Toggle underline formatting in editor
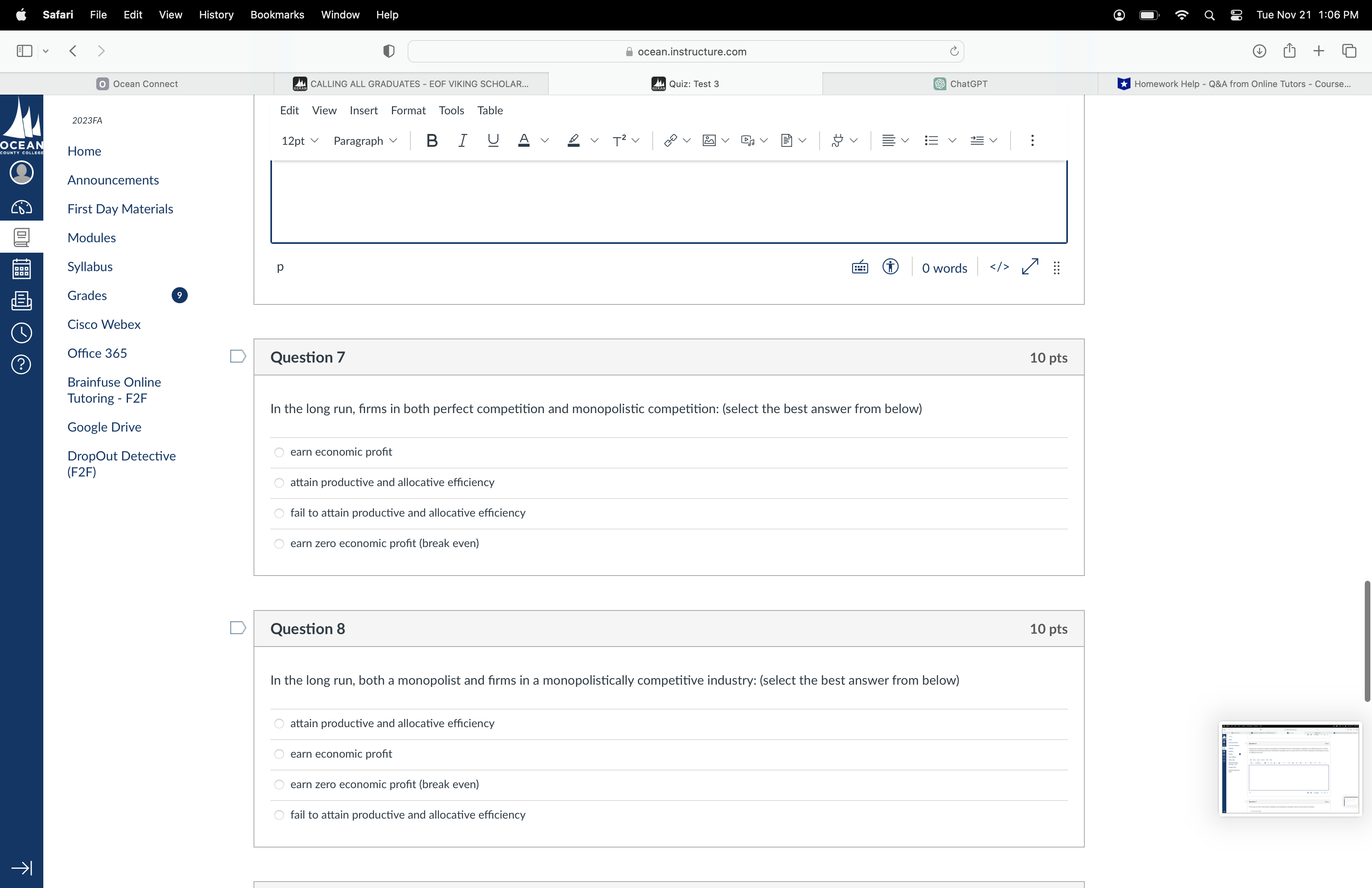 pyautogui.click(x=493, y=141)
